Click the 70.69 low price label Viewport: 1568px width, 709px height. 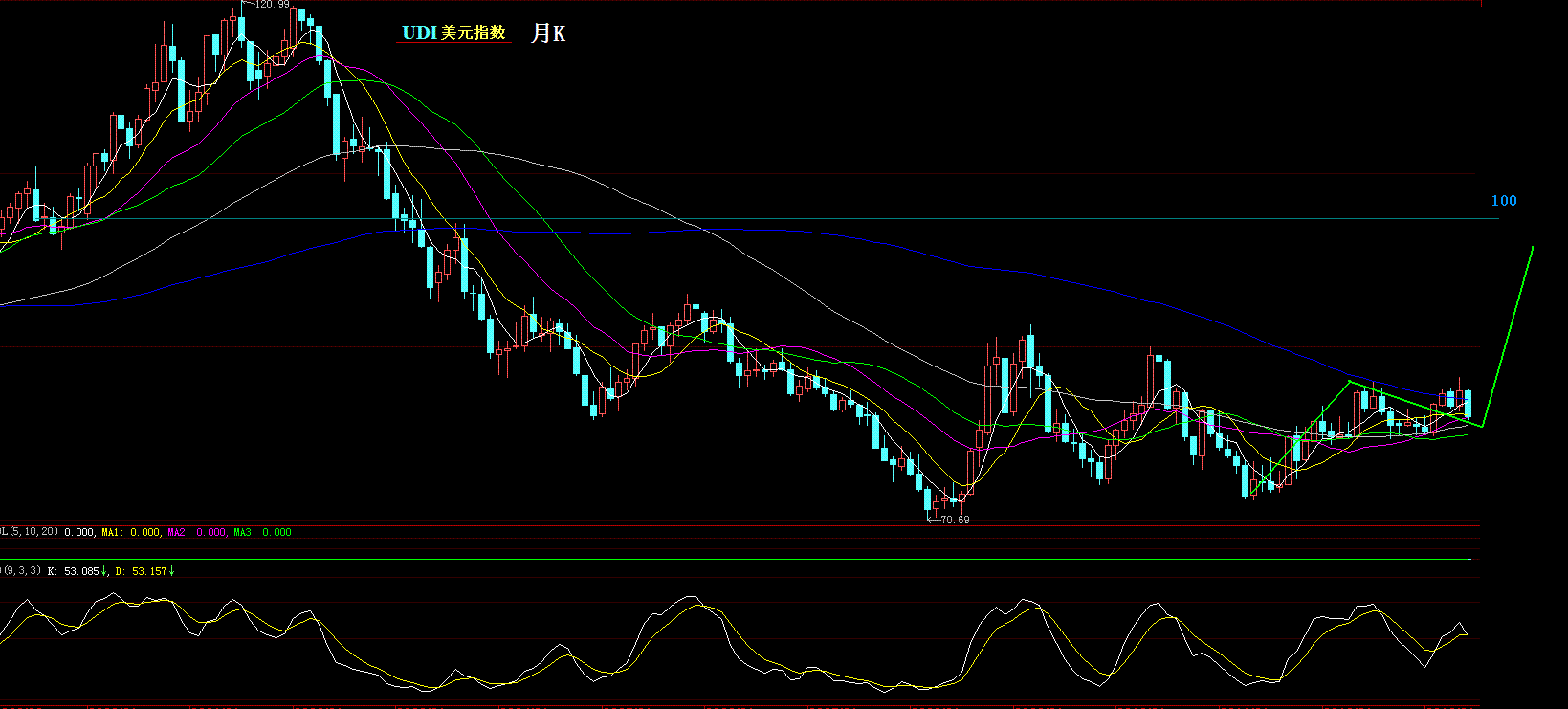coord(955,520)
